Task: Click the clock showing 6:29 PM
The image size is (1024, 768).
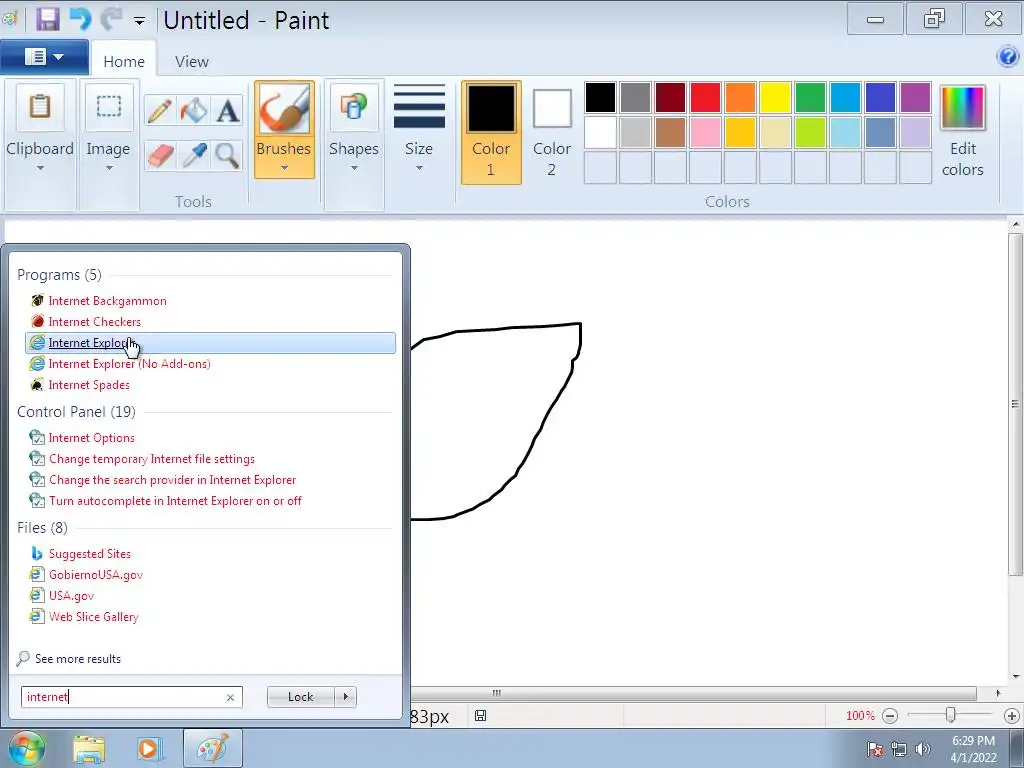Action: coord(973,741)
